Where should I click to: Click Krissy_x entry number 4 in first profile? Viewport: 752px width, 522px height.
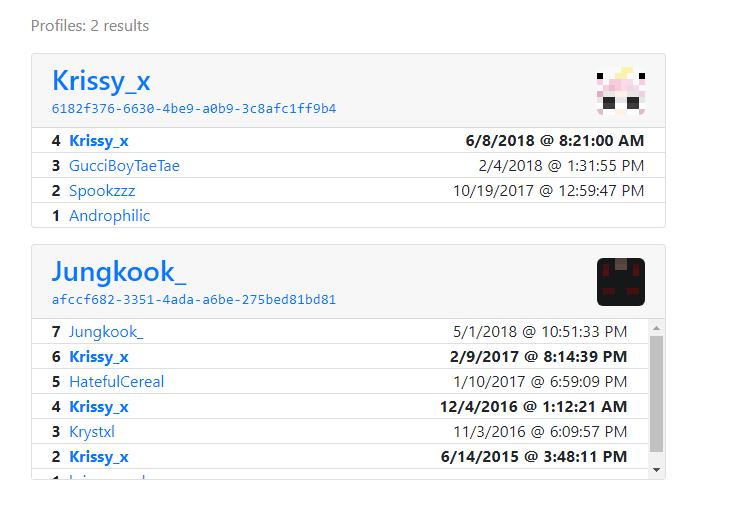[98, 141]
